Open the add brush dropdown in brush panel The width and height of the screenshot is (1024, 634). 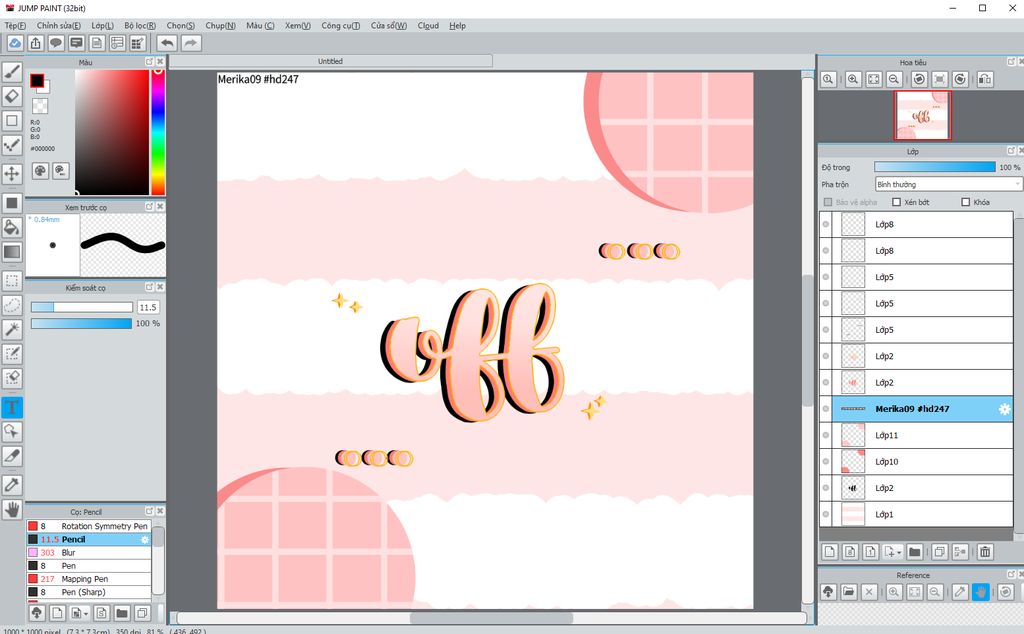86,614
